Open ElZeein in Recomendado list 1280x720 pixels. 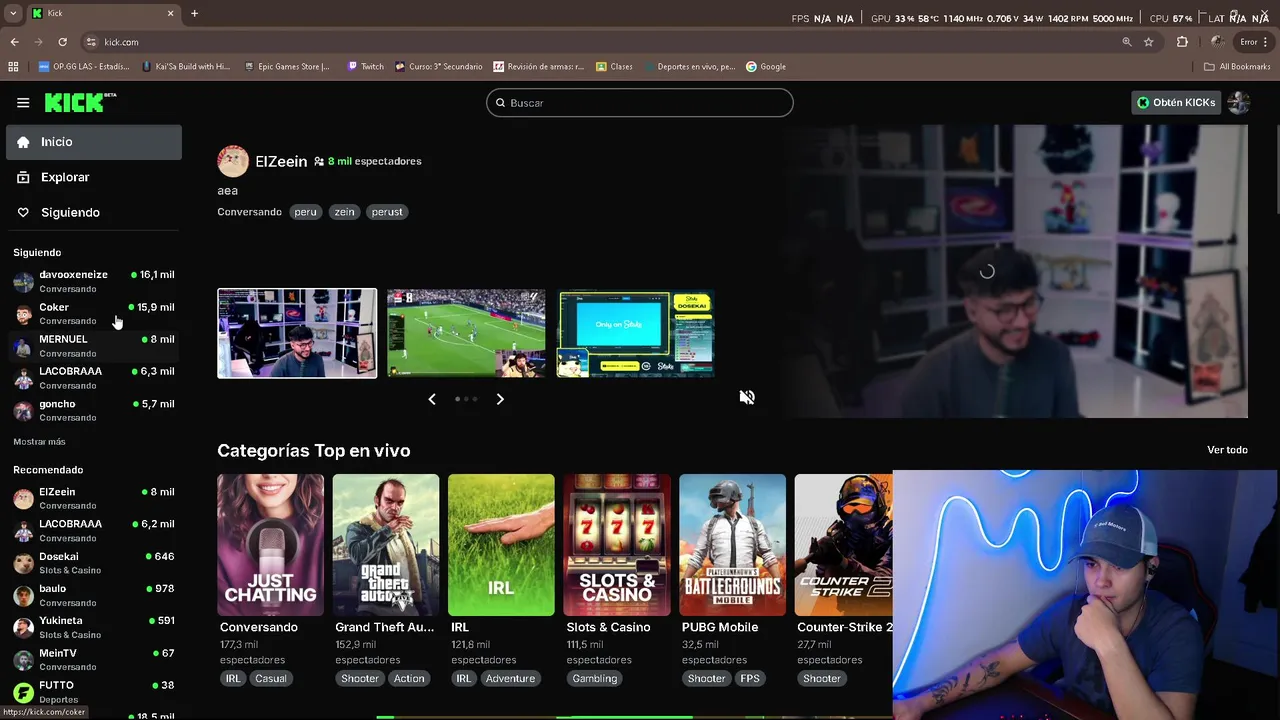tap(94, 498)
